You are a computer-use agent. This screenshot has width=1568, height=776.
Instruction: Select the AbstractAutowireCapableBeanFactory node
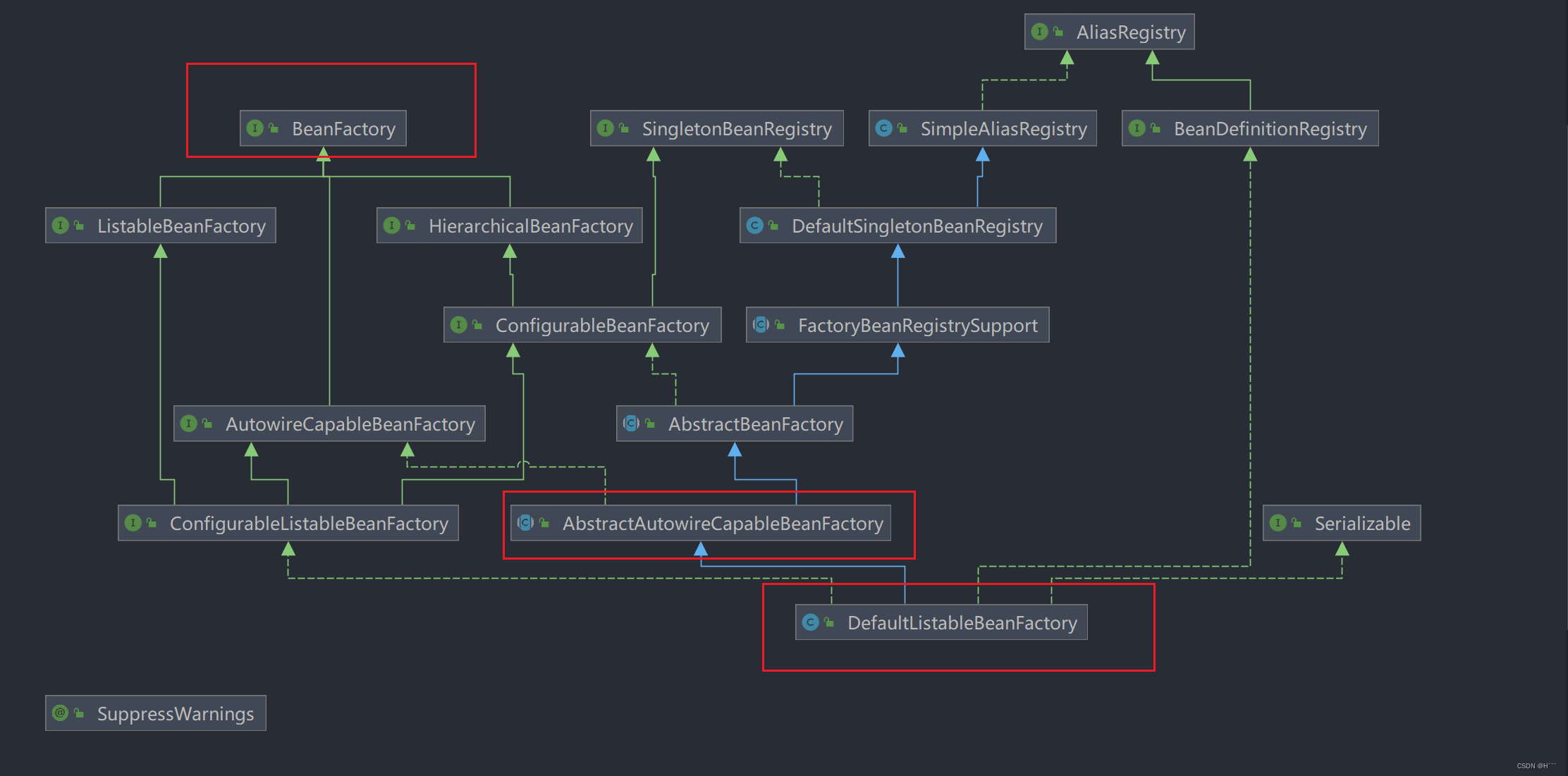coord(701,523)
